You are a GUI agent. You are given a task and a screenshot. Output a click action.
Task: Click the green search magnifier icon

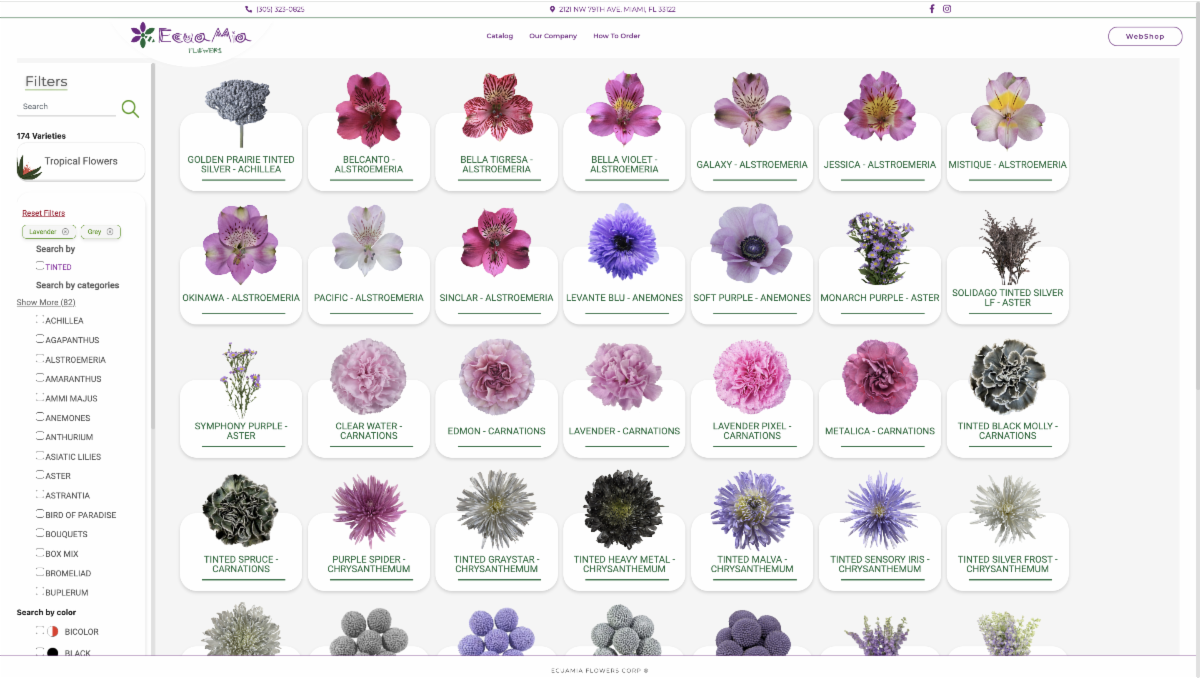click(x=130, y=109)
